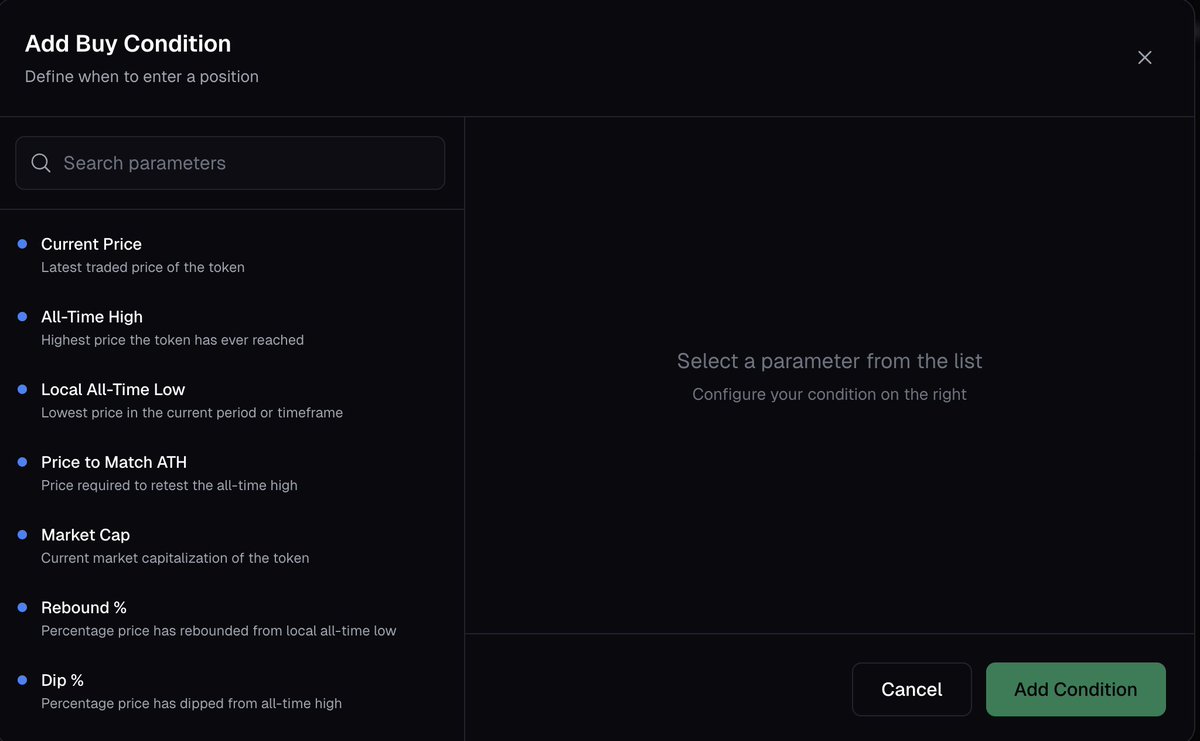Click description 'Highest price the token has ever reached'
Screen dimensions: 1200x741
tap(172, 340)
